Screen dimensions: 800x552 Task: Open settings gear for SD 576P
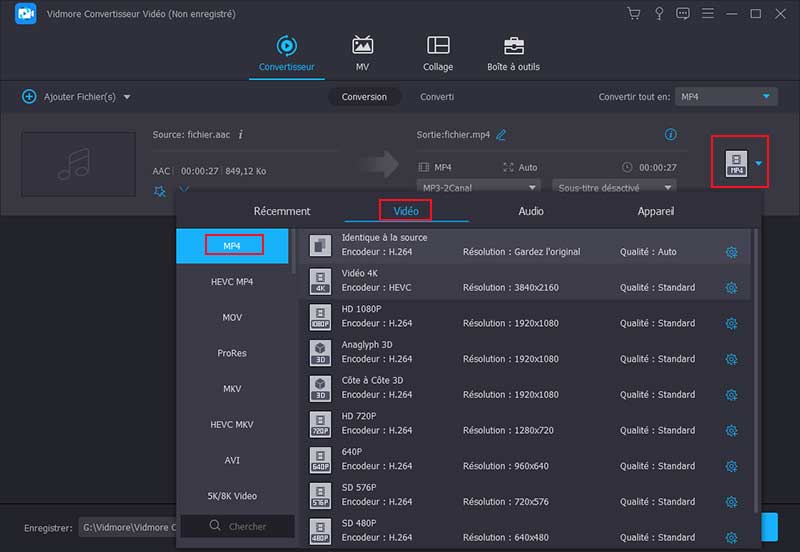click(731, 502)
